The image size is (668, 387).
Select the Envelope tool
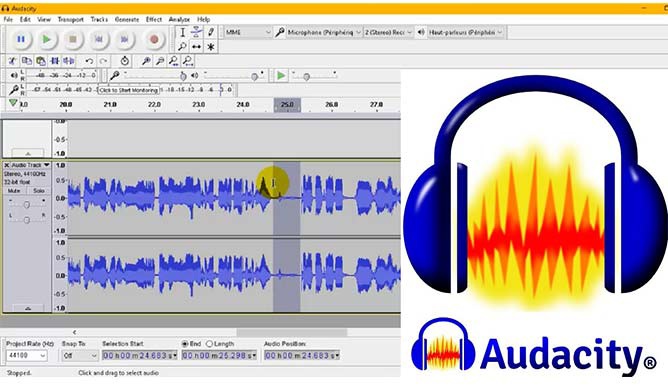click(x=196, y=32)
